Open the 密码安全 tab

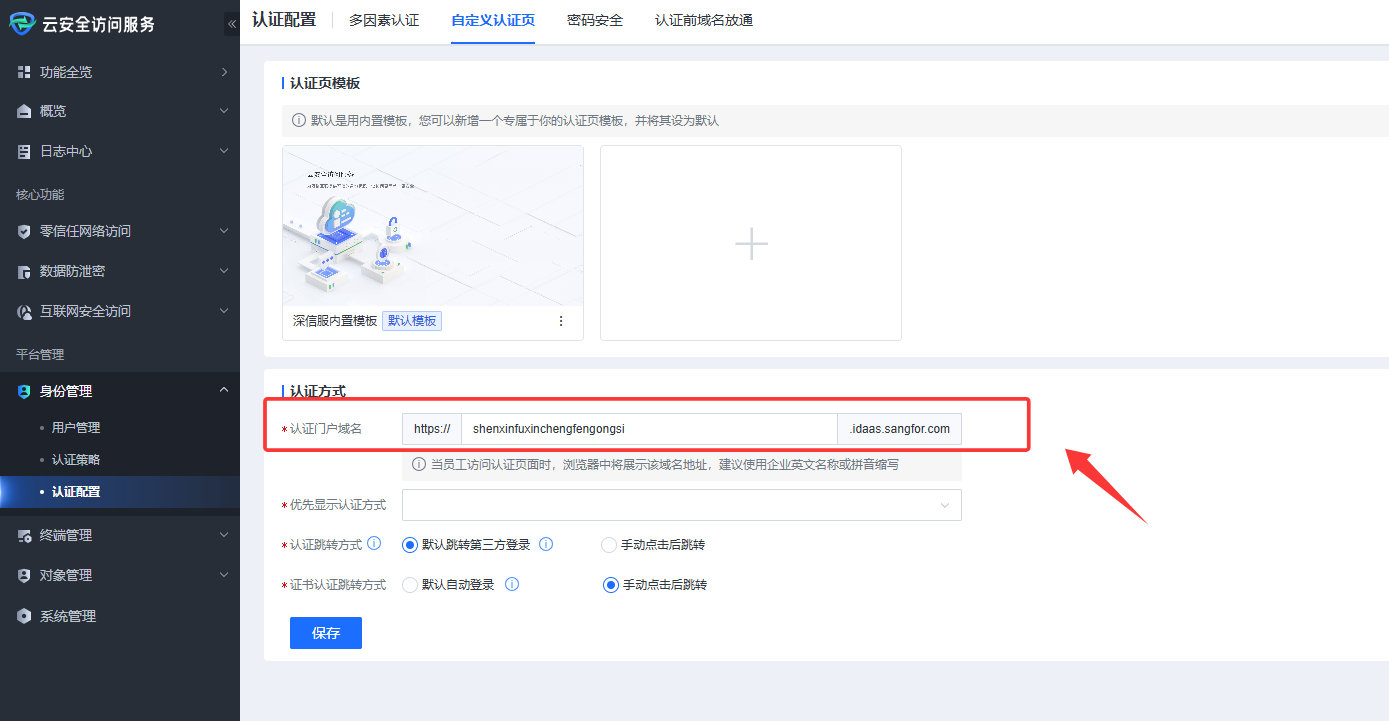pyautogui.click(x=595, y=20)
